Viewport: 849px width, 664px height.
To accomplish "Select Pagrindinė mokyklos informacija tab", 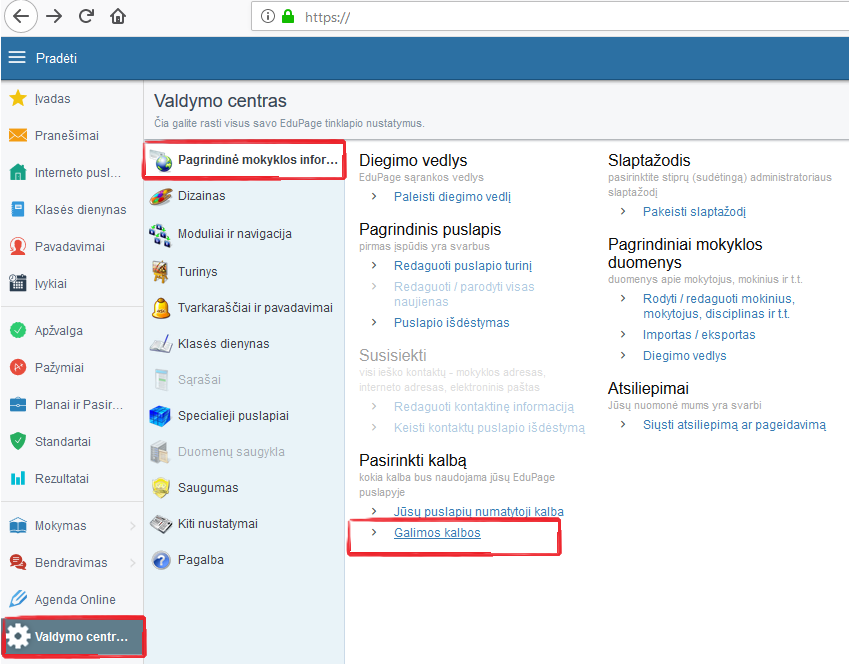I will click(244, 160).
